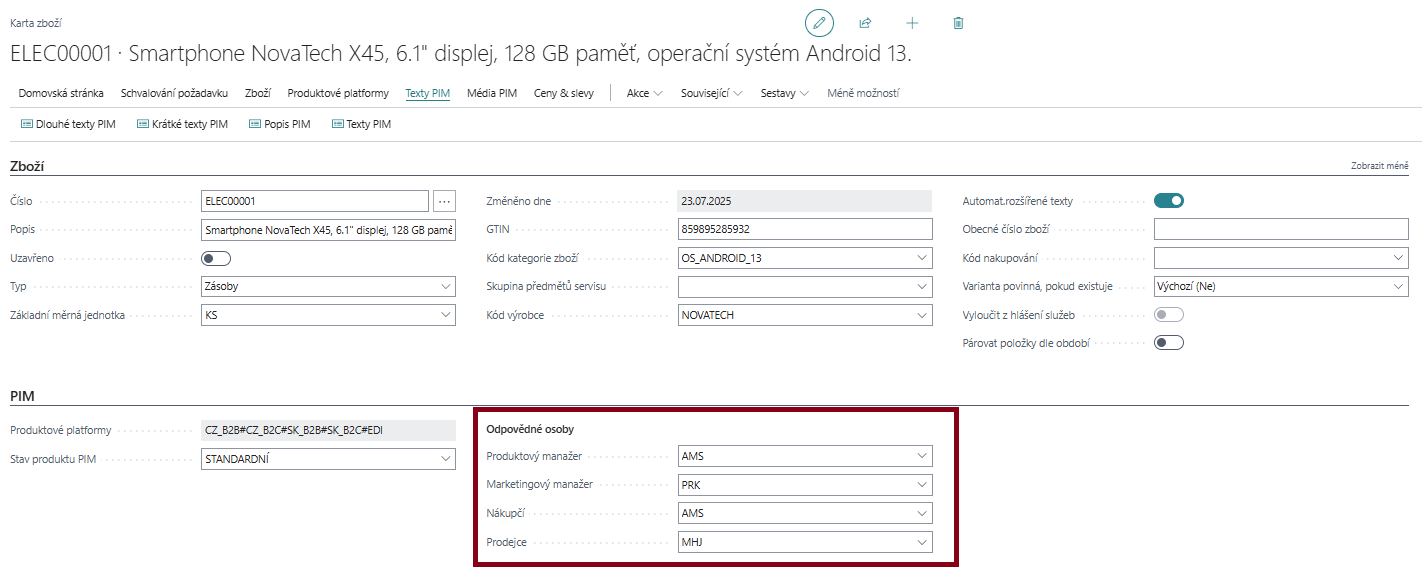Click the Zobrazit méně link
The height and width of the screenshot is (569, 1422).
tap(1379, 166)
